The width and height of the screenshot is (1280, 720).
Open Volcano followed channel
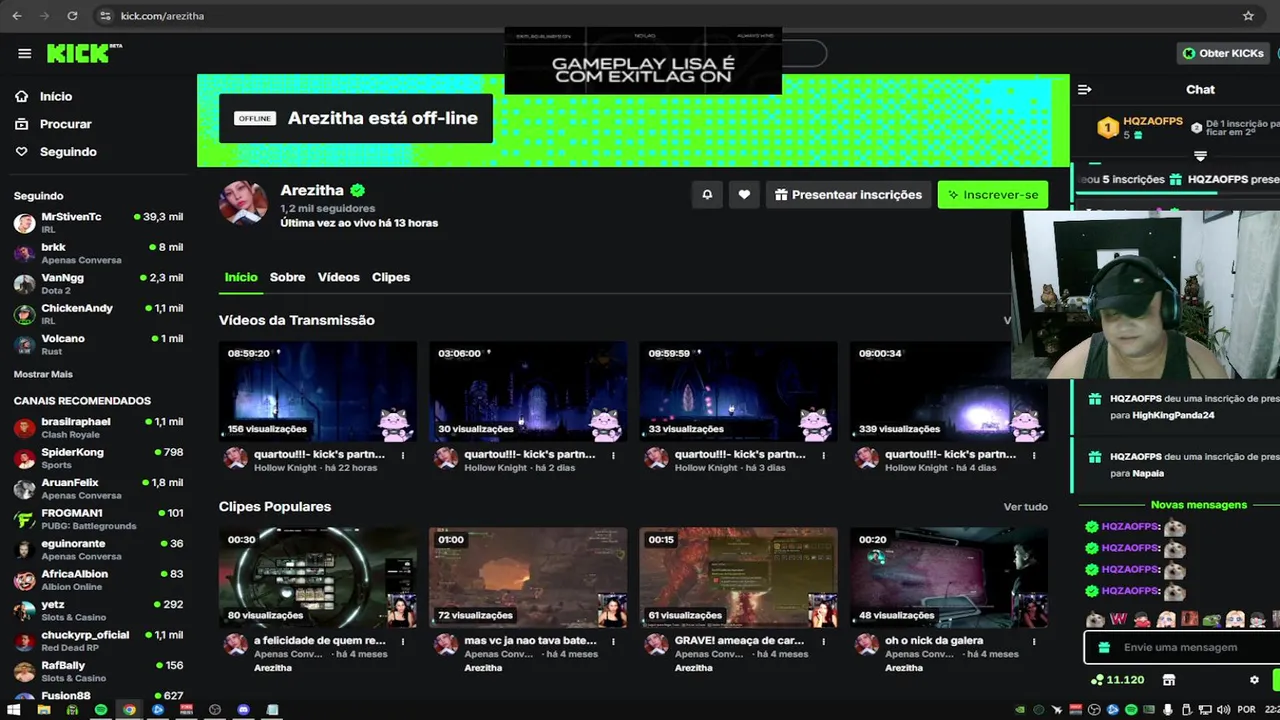click(98, 344)
